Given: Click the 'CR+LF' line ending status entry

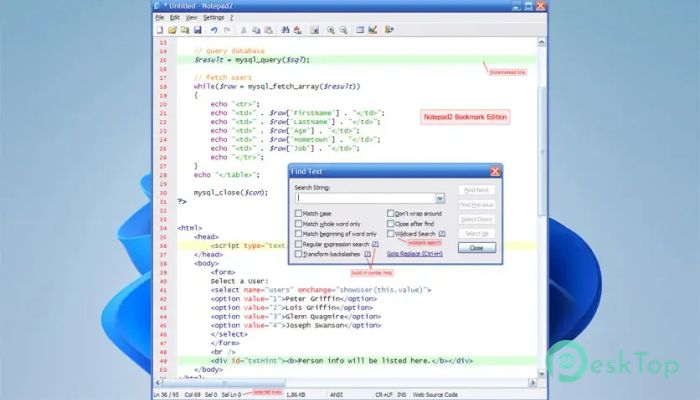Looking at the screenshot, I should point(384,395).
